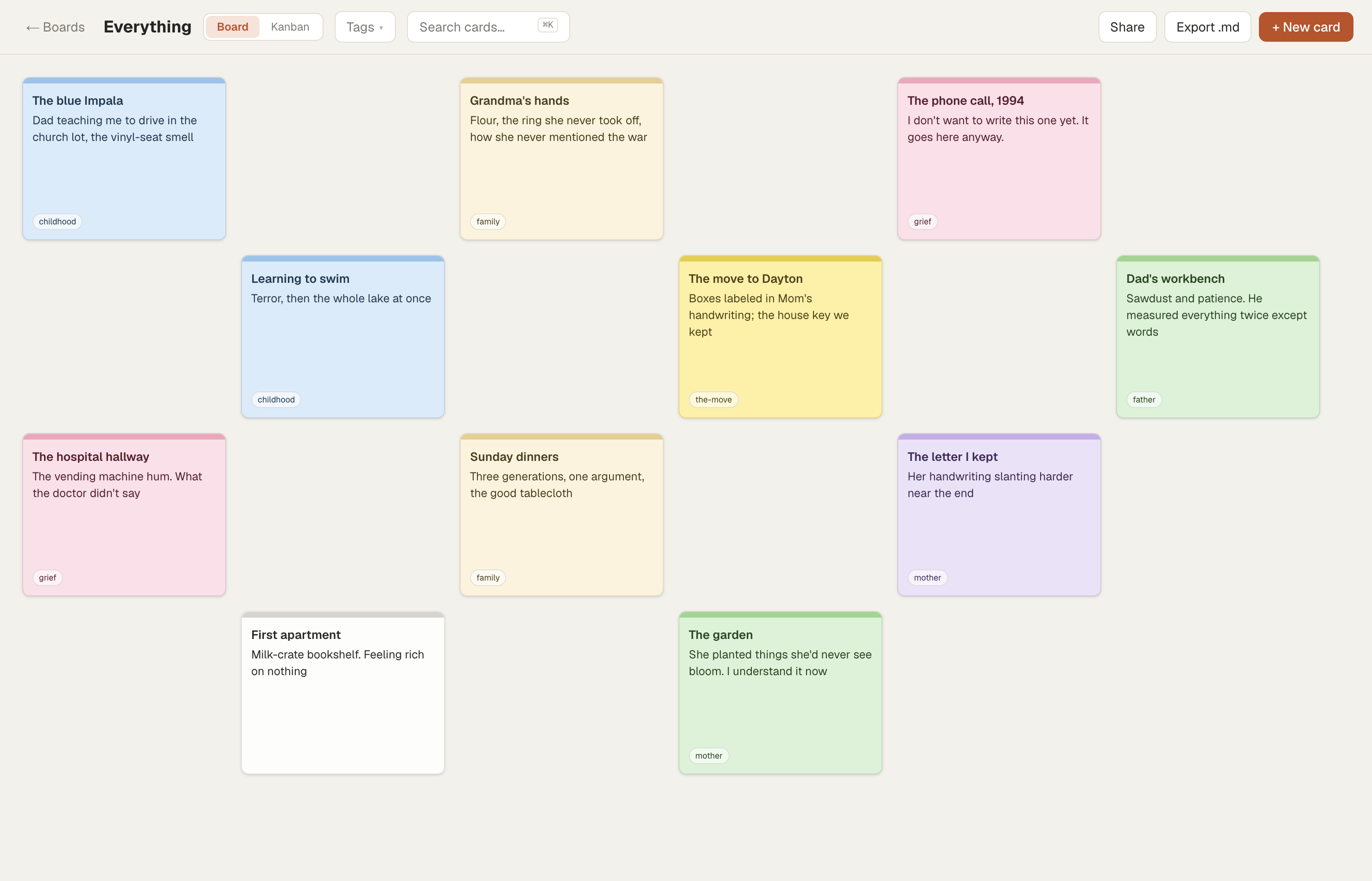Open the First apartment card
Viewport: 1372px width, 881px height.
click(x=343, y=693)
